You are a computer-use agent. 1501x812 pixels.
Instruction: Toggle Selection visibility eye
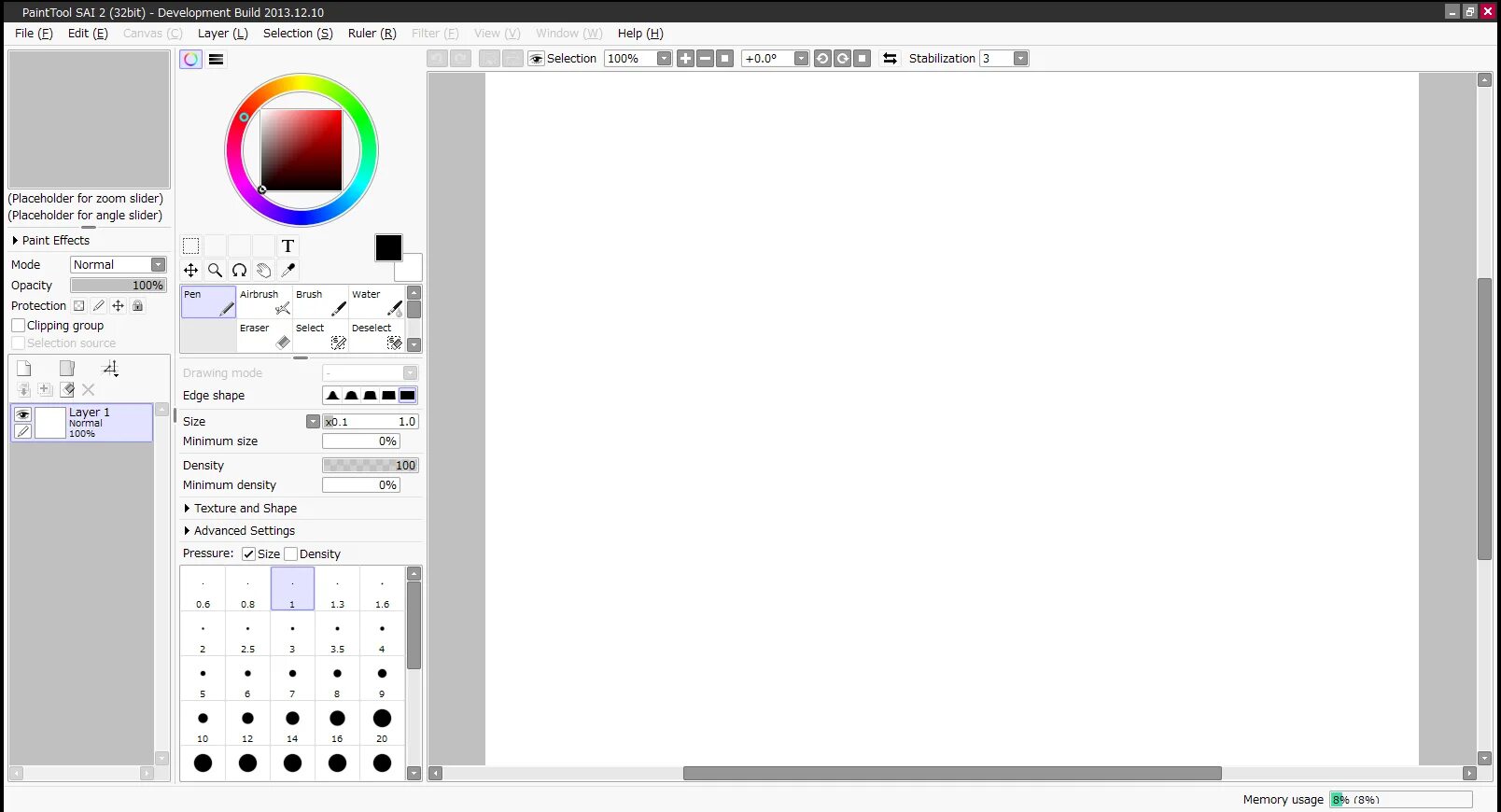pos(536,59)
